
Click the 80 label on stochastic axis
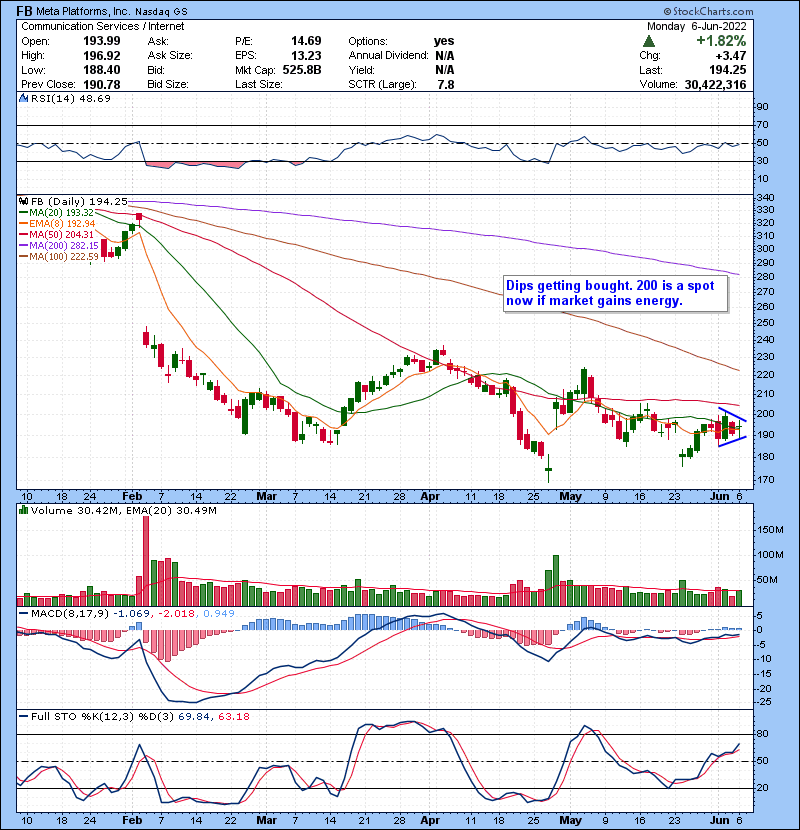[x=762, y=734]
